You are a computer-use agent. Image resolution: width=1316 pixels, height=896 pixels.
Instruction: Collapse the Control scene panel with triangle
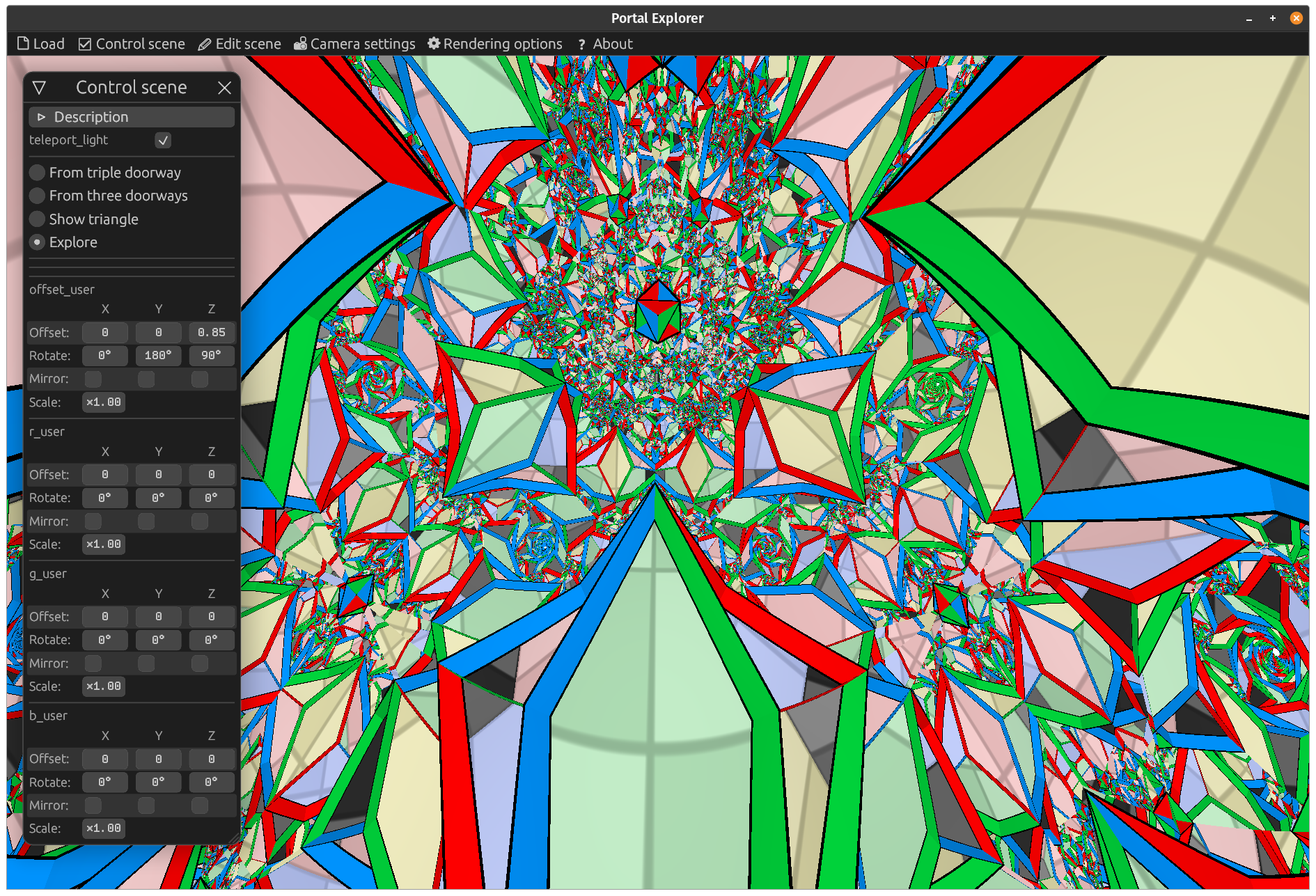39,88
